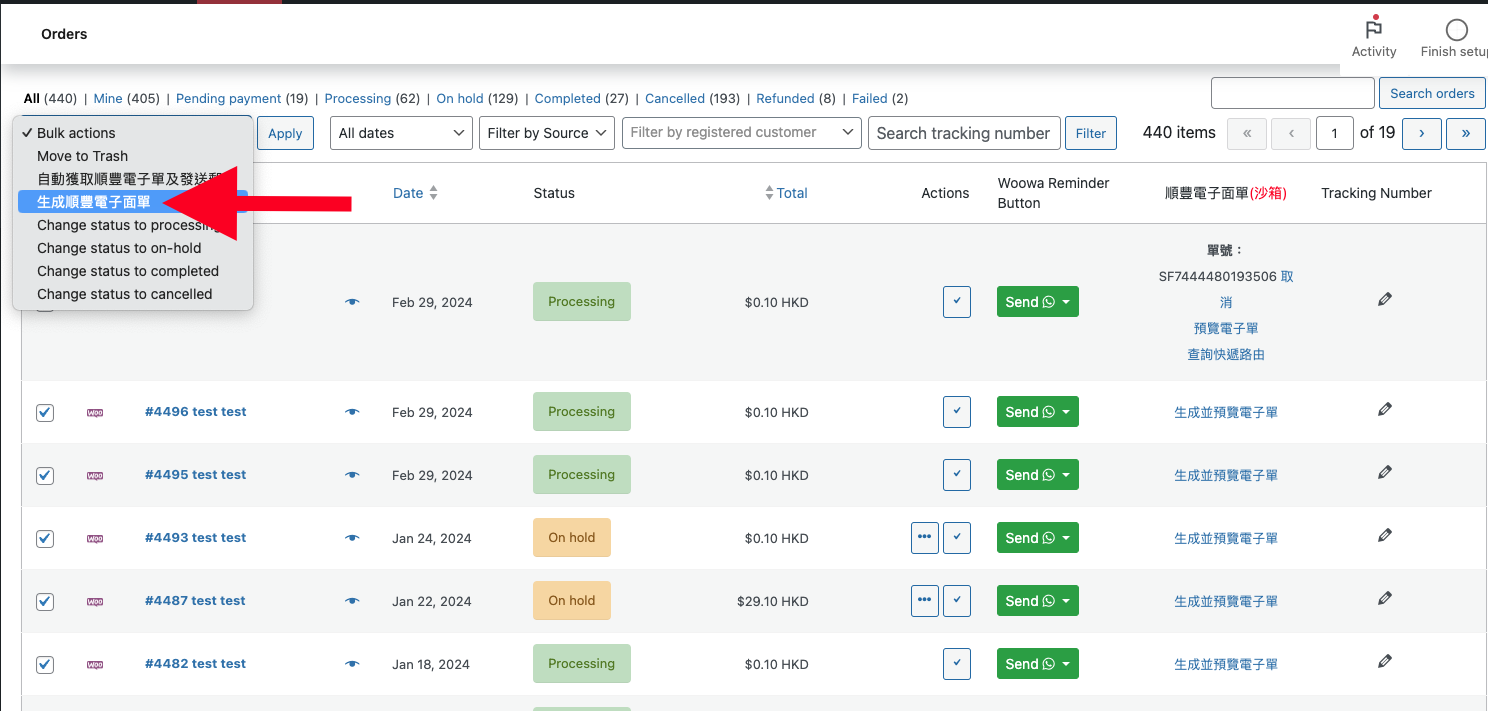Edit tracking number pencil for order #4495
The width and height of the screenshot is (1488, 711).
[1385, 472]
